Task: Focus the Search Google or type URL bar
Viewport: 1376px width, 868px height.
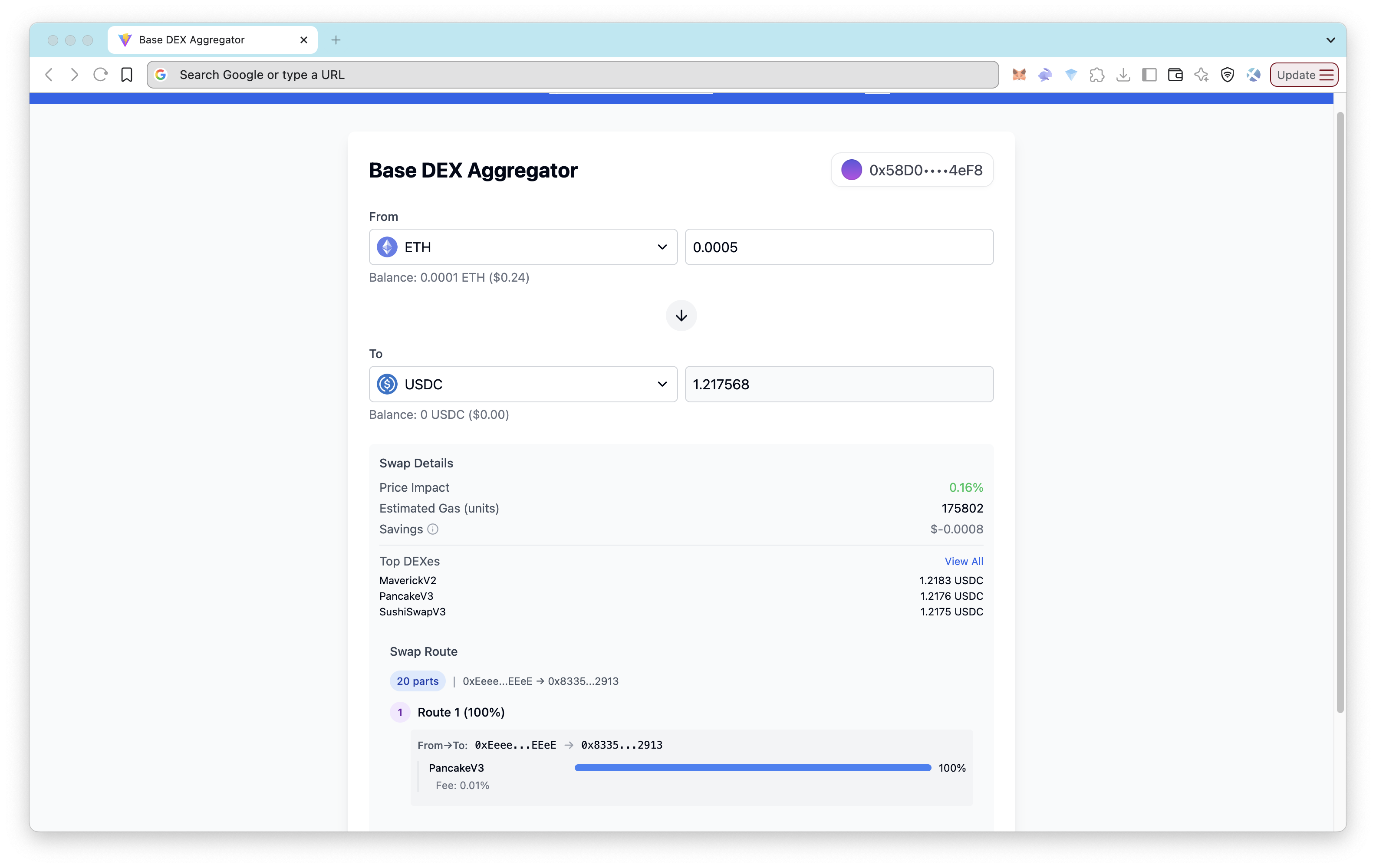Action: [573, 75]
